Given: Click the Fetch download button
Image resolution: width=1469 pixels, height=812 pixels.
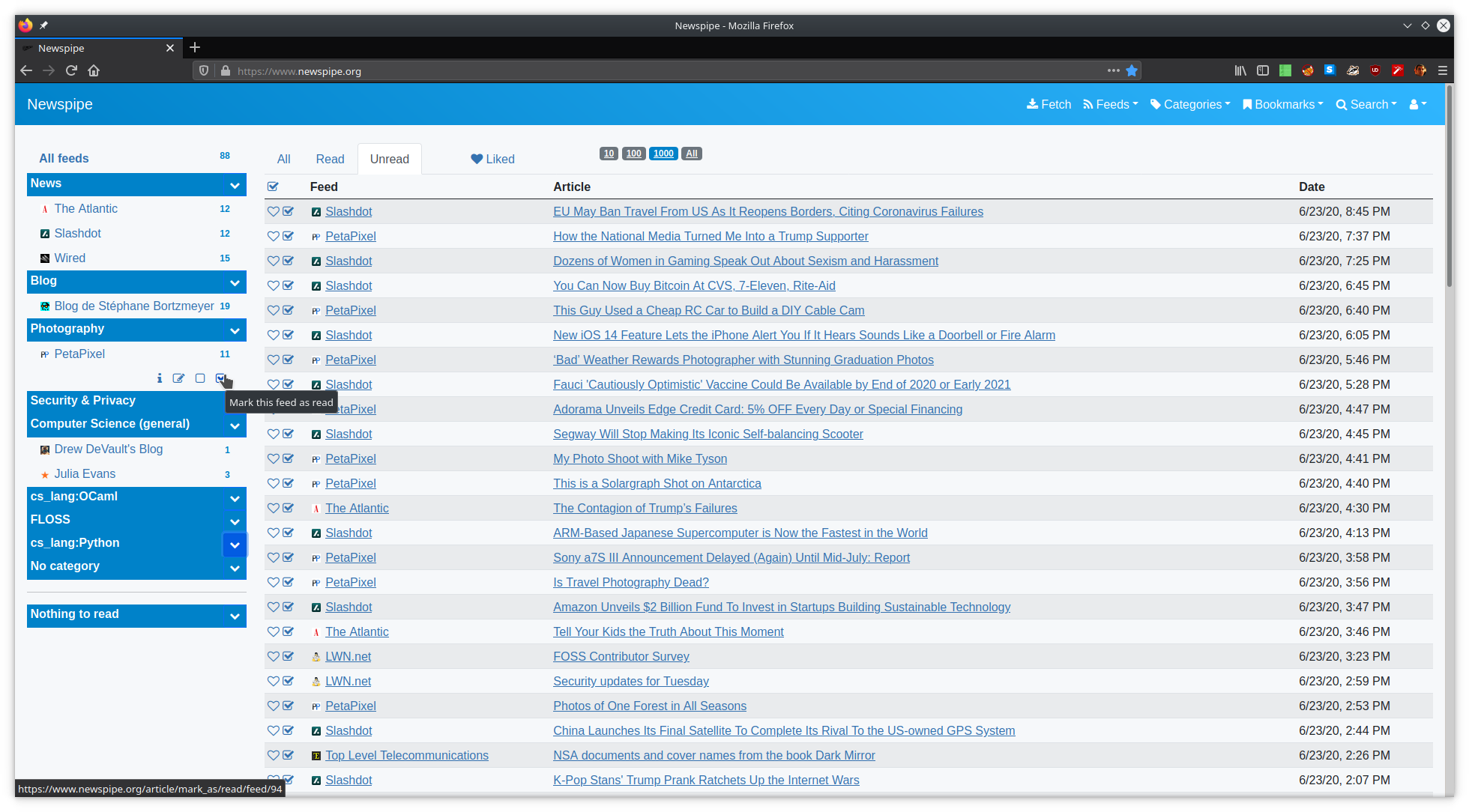Looking at the screenshot, I should [1049, 105].
